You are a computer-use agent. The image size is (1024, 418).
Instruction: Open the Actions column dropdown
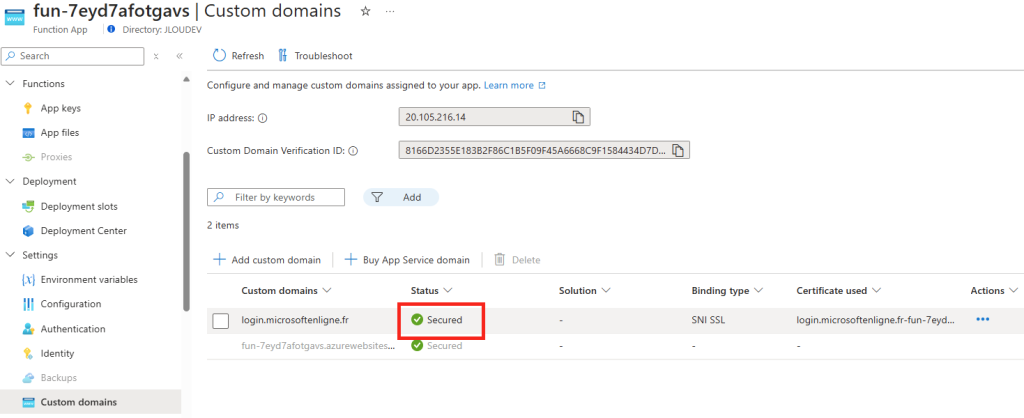[994, 290]
